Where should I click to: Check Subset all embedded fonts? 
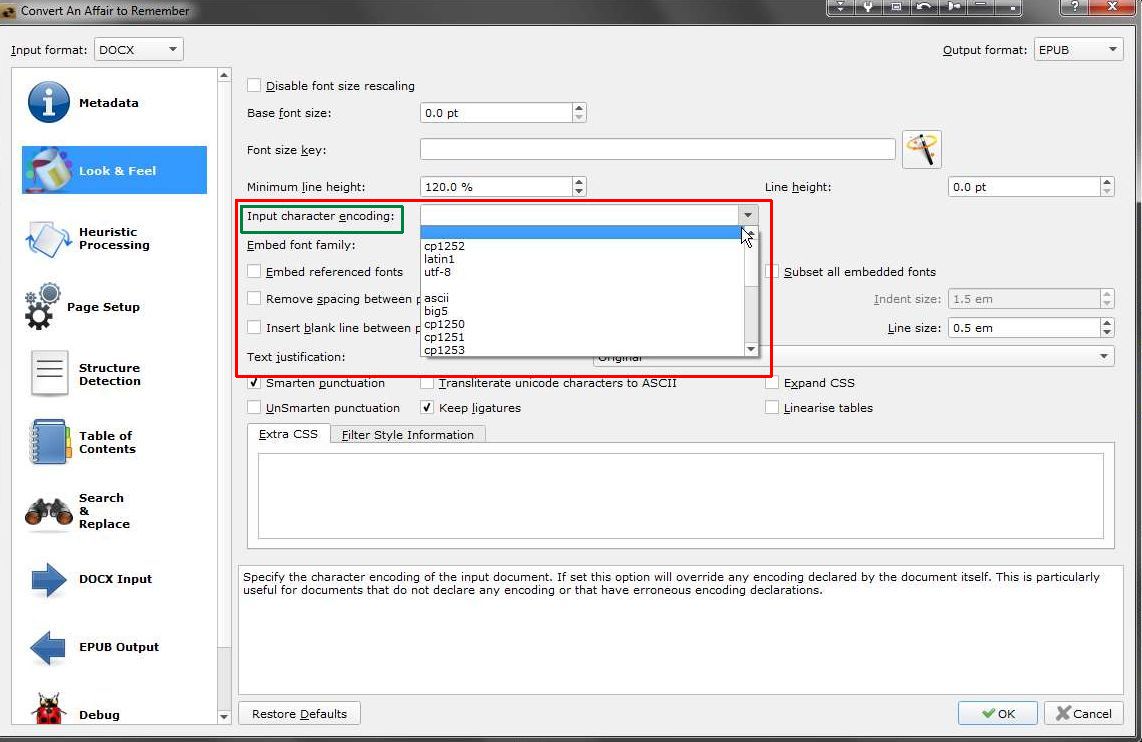(x=772, y=272)
